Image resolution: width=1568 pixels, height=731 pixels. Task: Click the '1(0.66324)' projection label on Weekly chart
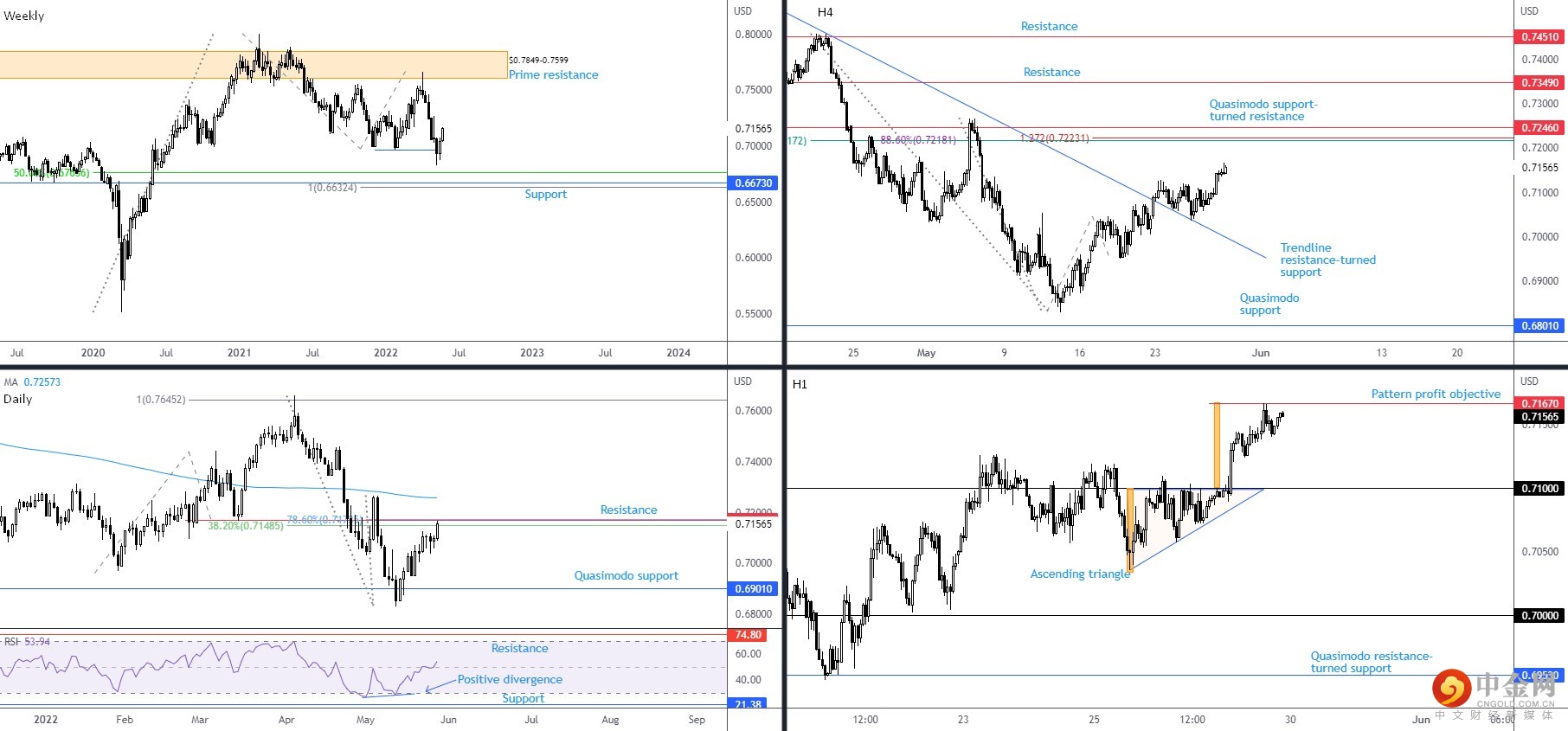click(x=332, y=188)
